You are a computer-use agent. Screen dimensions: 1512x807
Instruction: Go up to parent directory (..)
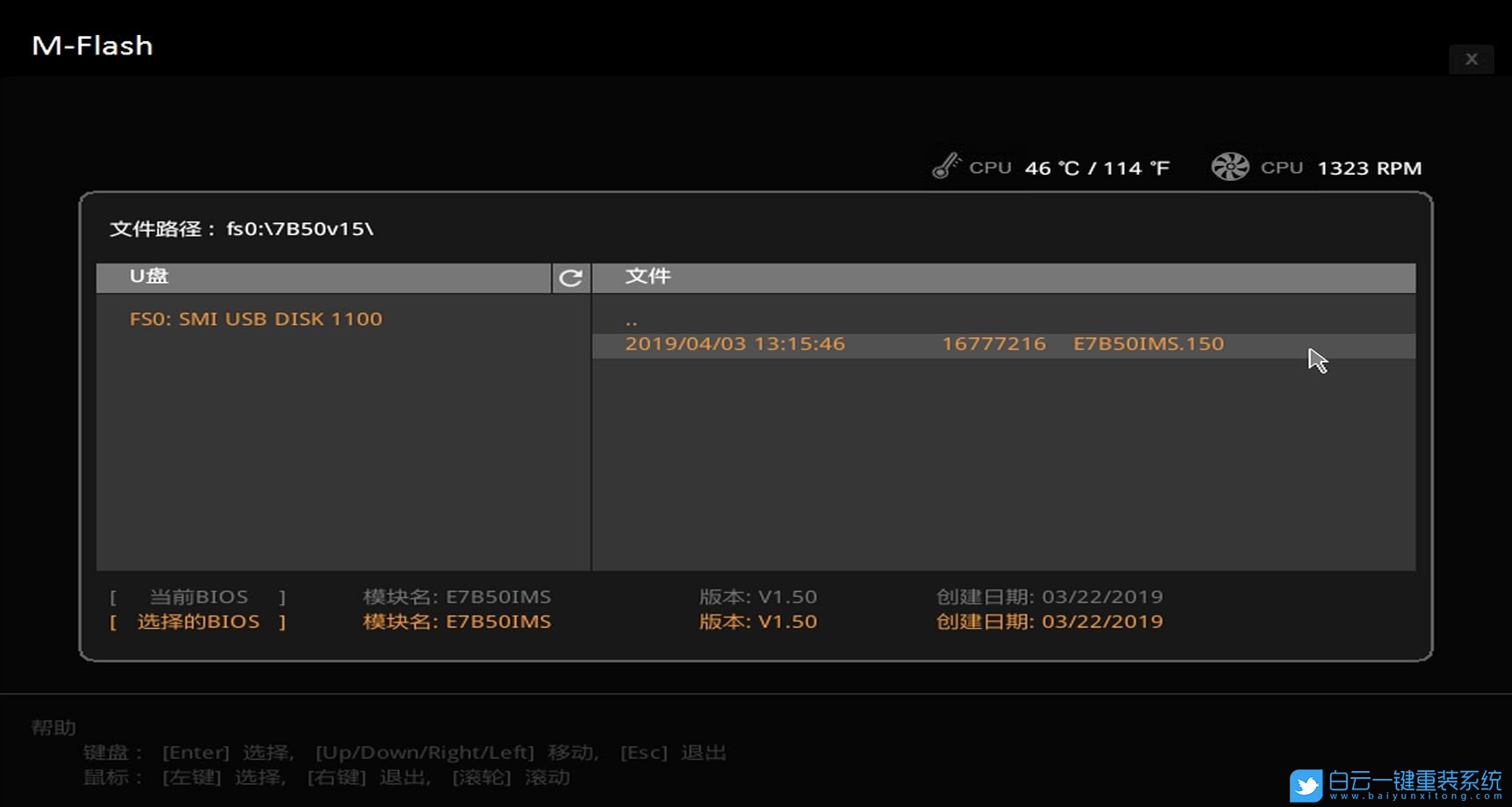click(631, 320)
